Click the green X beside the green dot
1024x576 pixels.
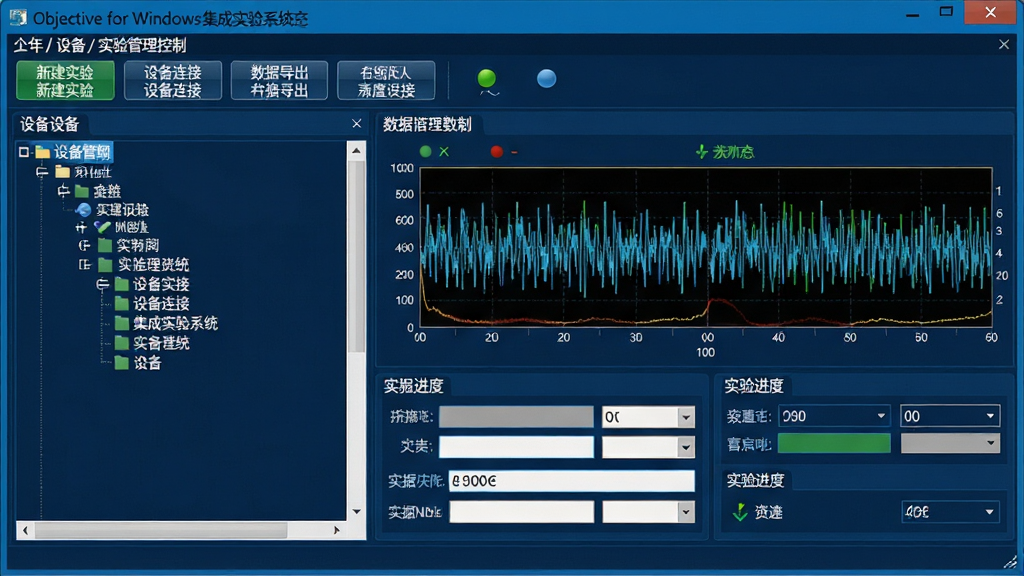tap(444, 152)
